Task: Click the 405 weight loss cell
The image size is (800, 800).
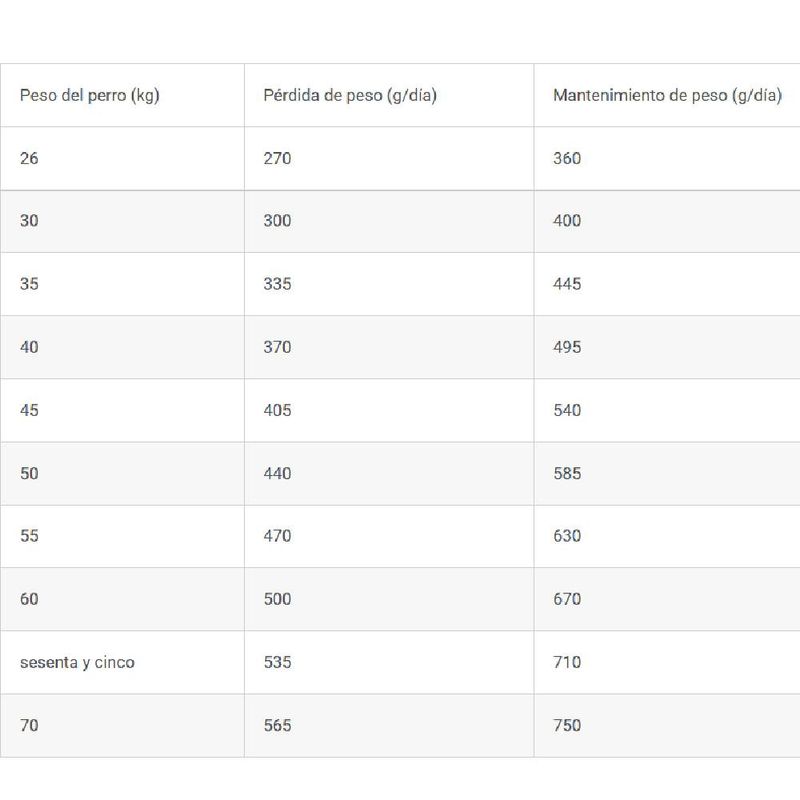Action: tap(277, 410)
